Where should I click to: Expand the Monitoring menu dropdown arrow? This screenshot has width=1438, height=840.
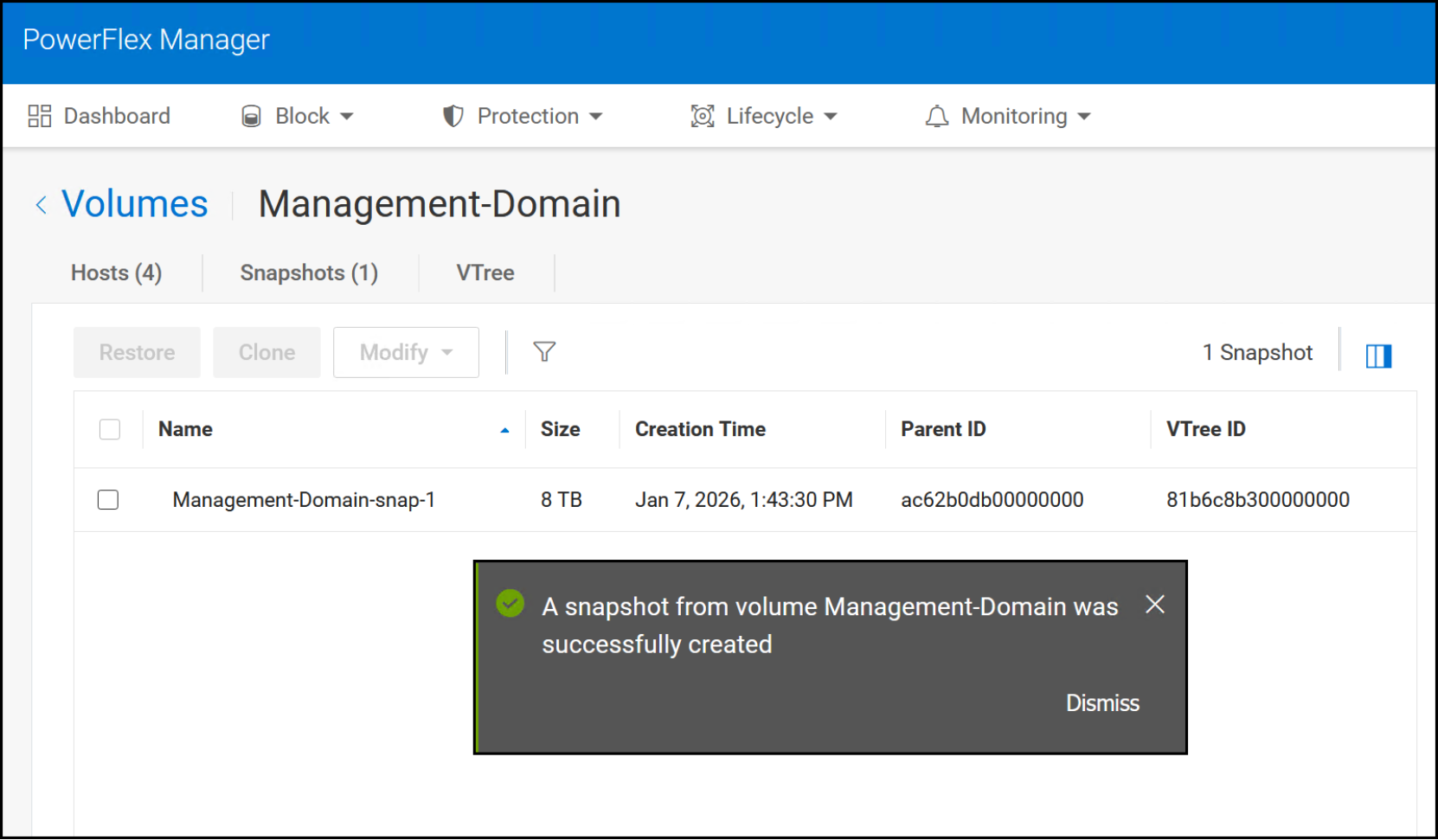(1084, 116)
